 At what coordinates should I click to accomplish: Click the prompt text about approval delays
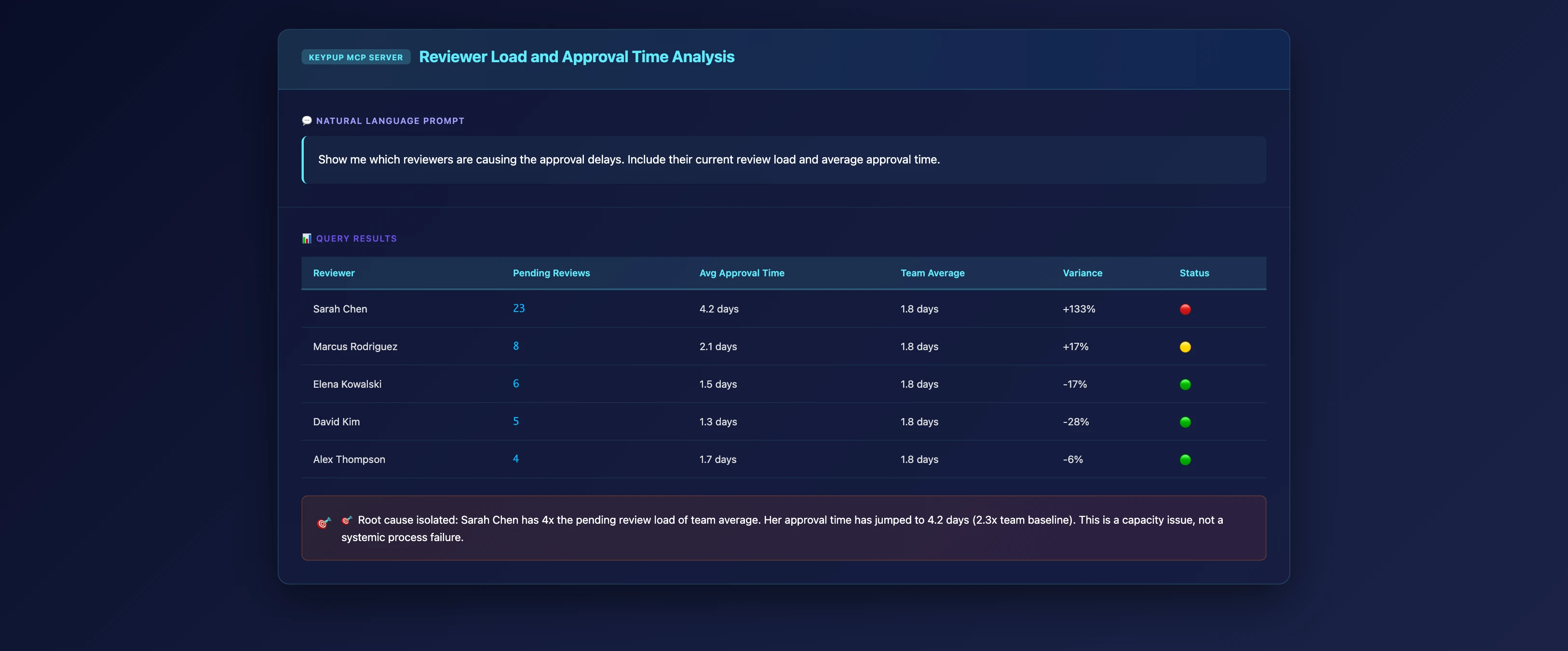(629, 160)
